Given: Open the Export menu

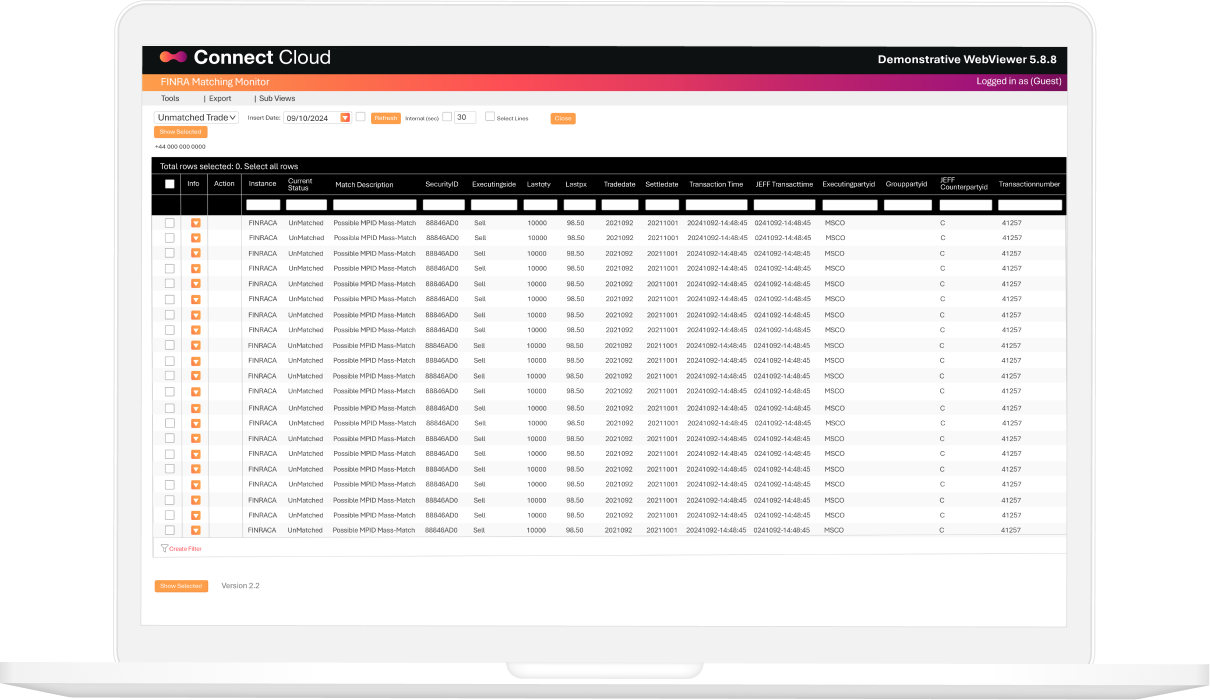Looking at the screenshot, I should click(x=220, y=99).
